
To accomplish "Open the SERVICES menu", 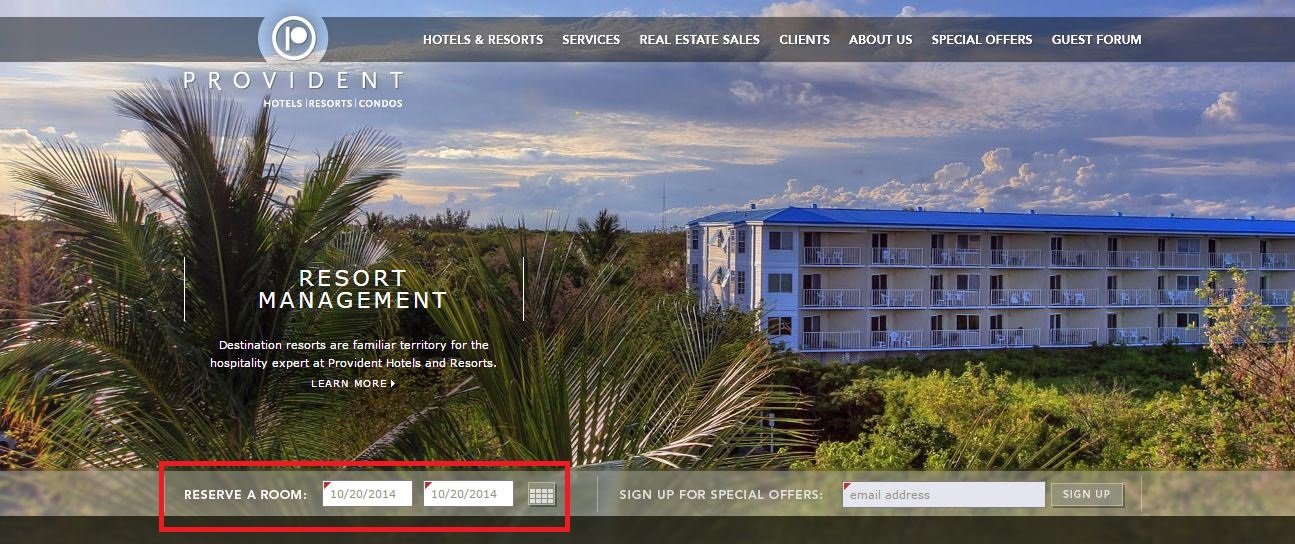I will (x=591, y=40).
